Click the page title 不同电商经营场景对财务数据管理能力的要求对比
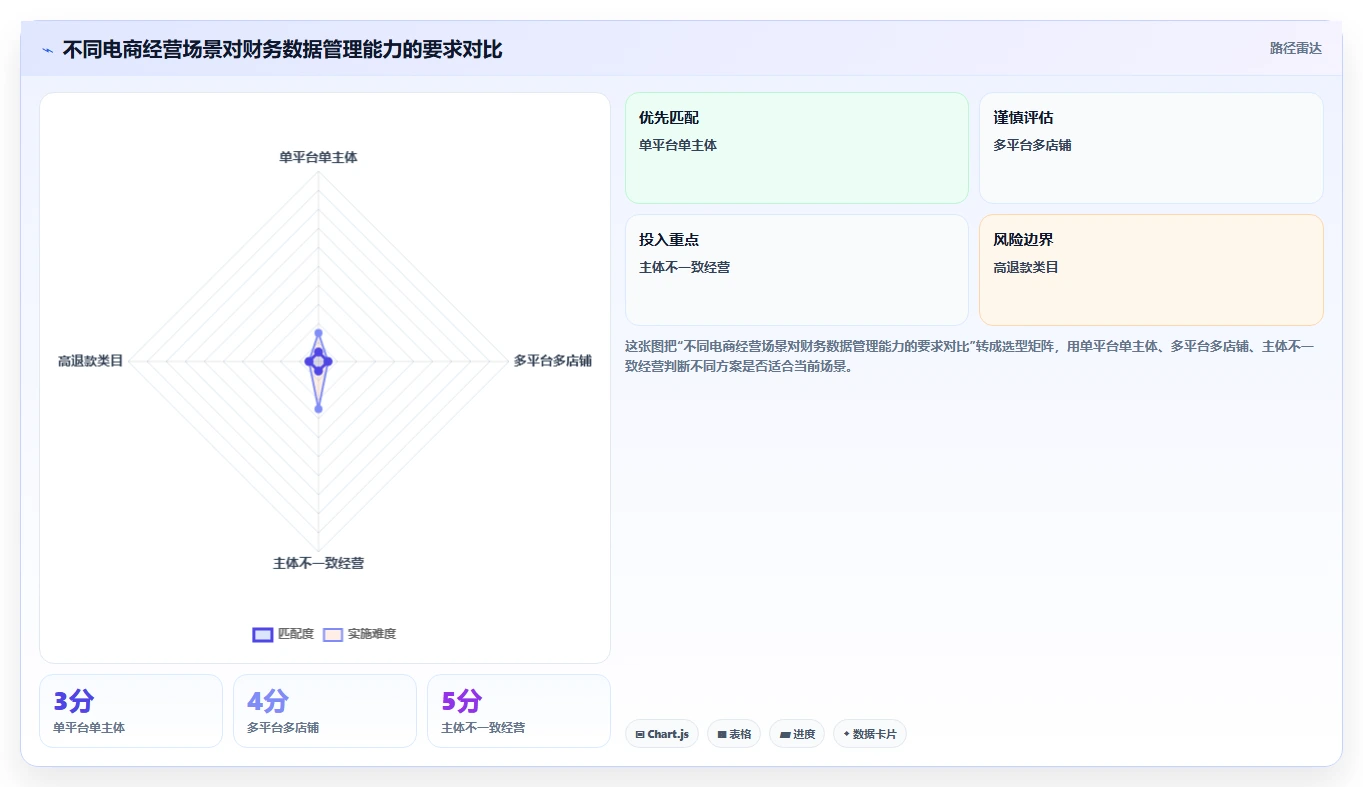This screenshot has height=787, width=1363. coord(283,49)
